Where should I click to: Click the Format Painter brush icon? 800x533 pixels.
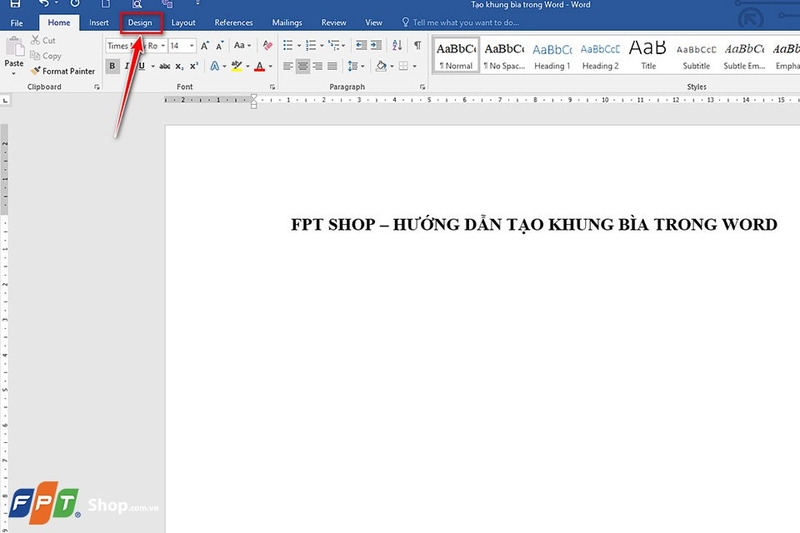[35, 71]
